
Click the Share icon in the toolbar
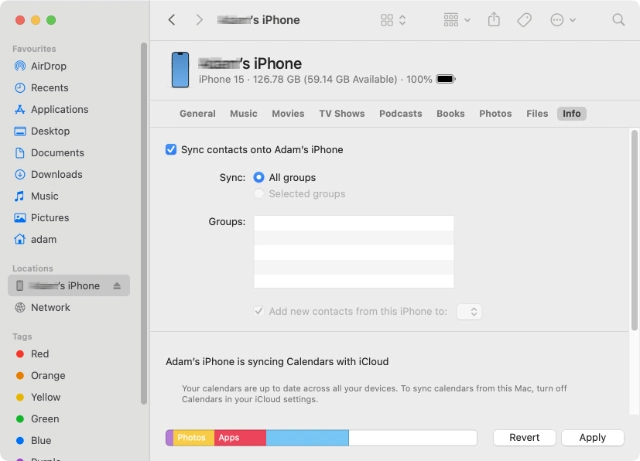[x=494, y=20]
